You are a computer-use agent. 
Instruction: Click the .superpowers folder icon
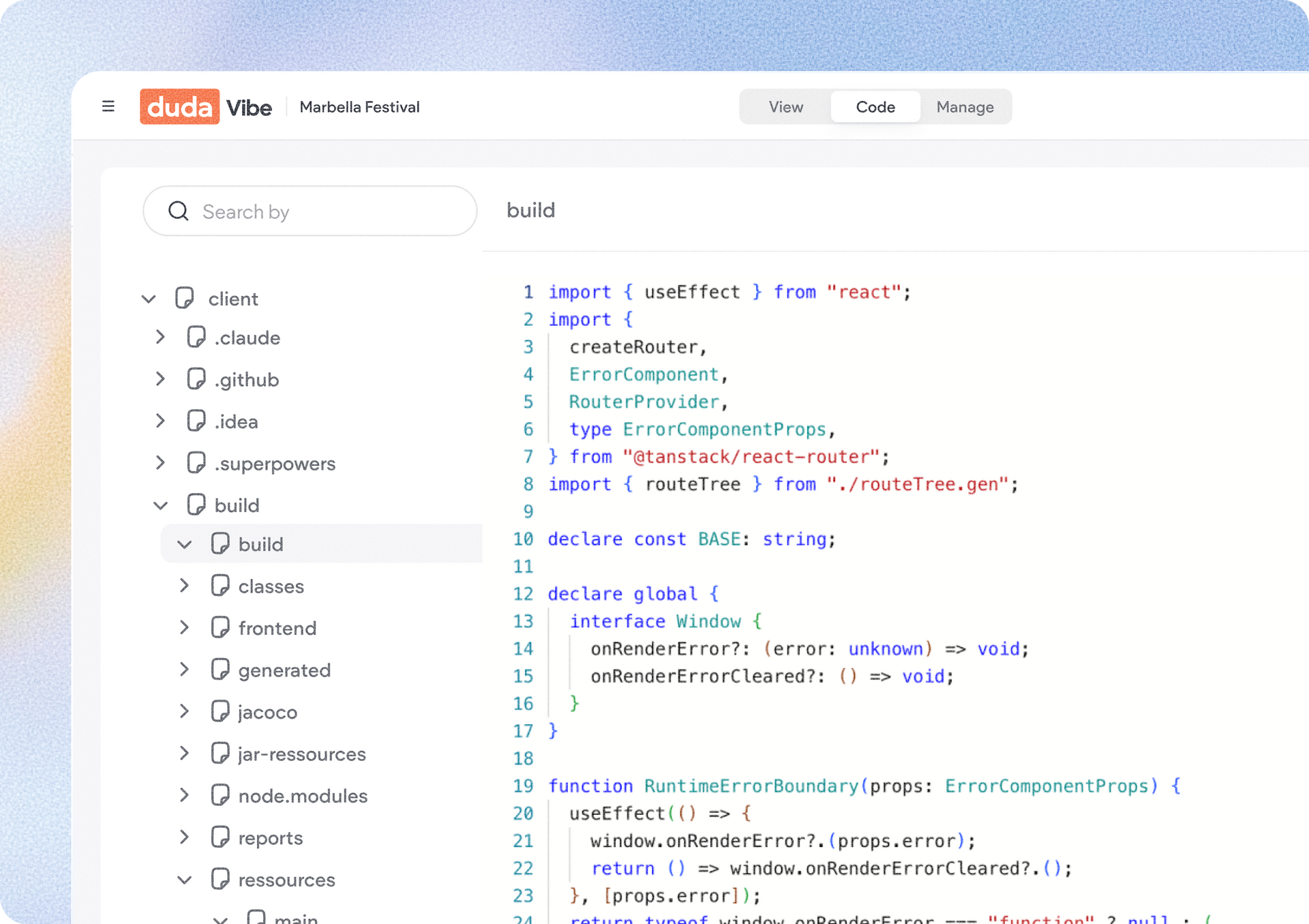(x=196, y=463)
